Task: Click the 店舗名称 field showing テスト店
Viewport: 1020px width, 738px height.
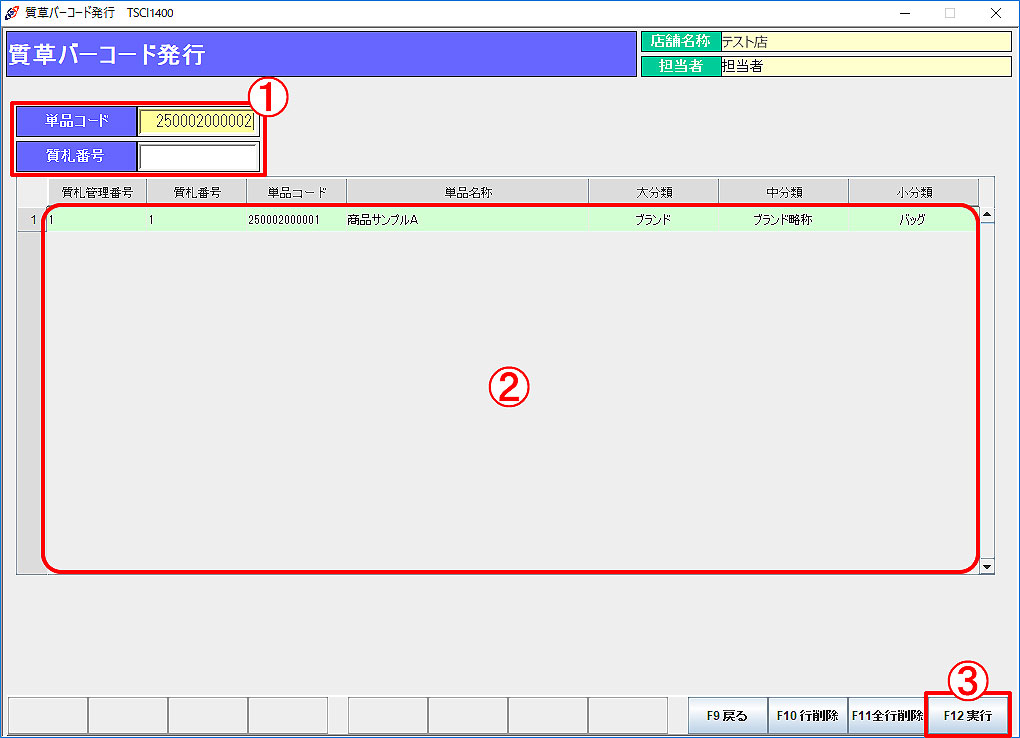Action: (x=866, y=42)
